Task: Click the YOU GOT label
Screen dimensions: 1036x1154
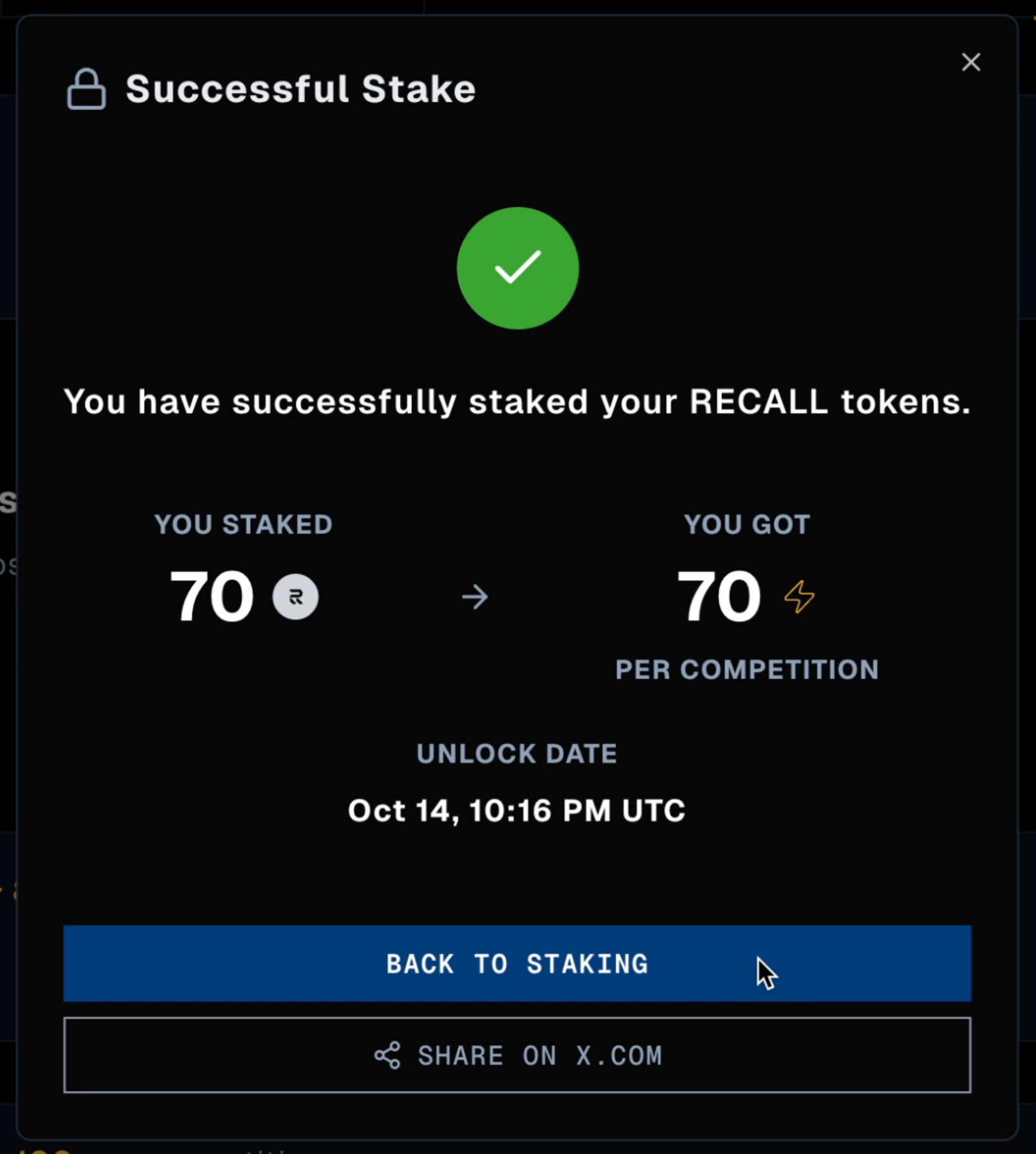Action: pos(747,525)
